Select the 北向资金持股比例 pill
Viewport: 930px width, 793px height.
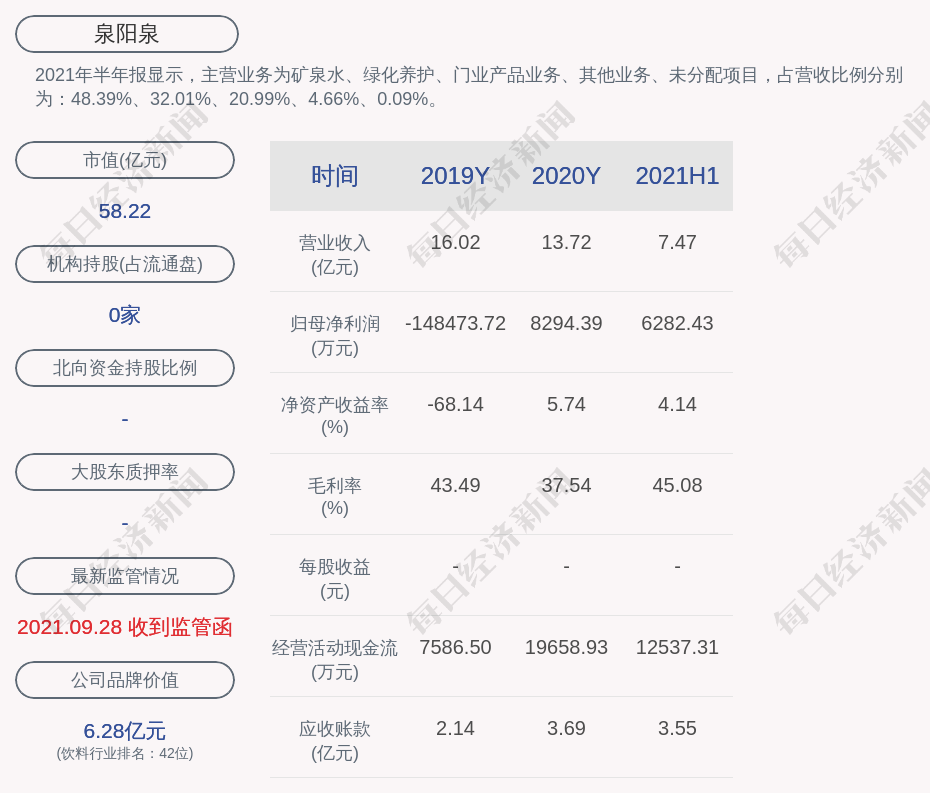(x=125, y=368)
